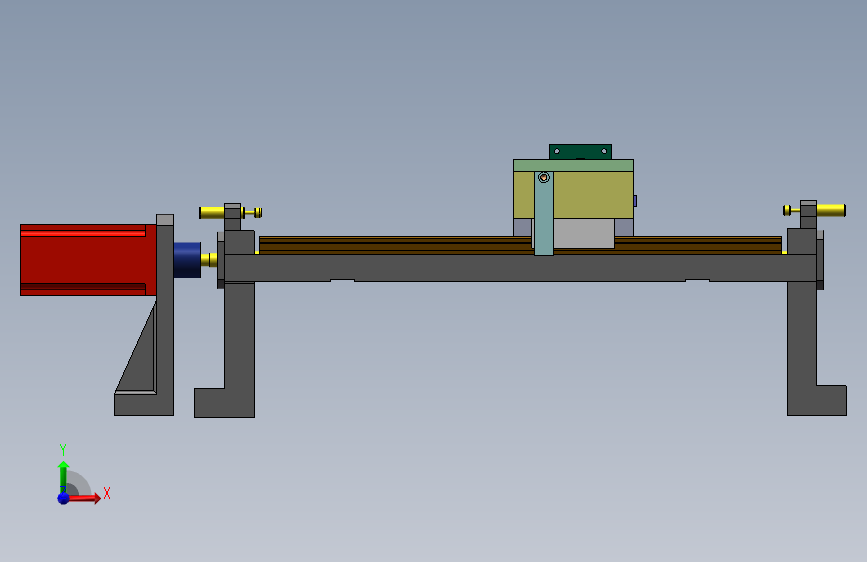Image resolution: width=867 pixels, height=562 pixels.
Task: Select the light gray block under the carriage
Action: 584,233
